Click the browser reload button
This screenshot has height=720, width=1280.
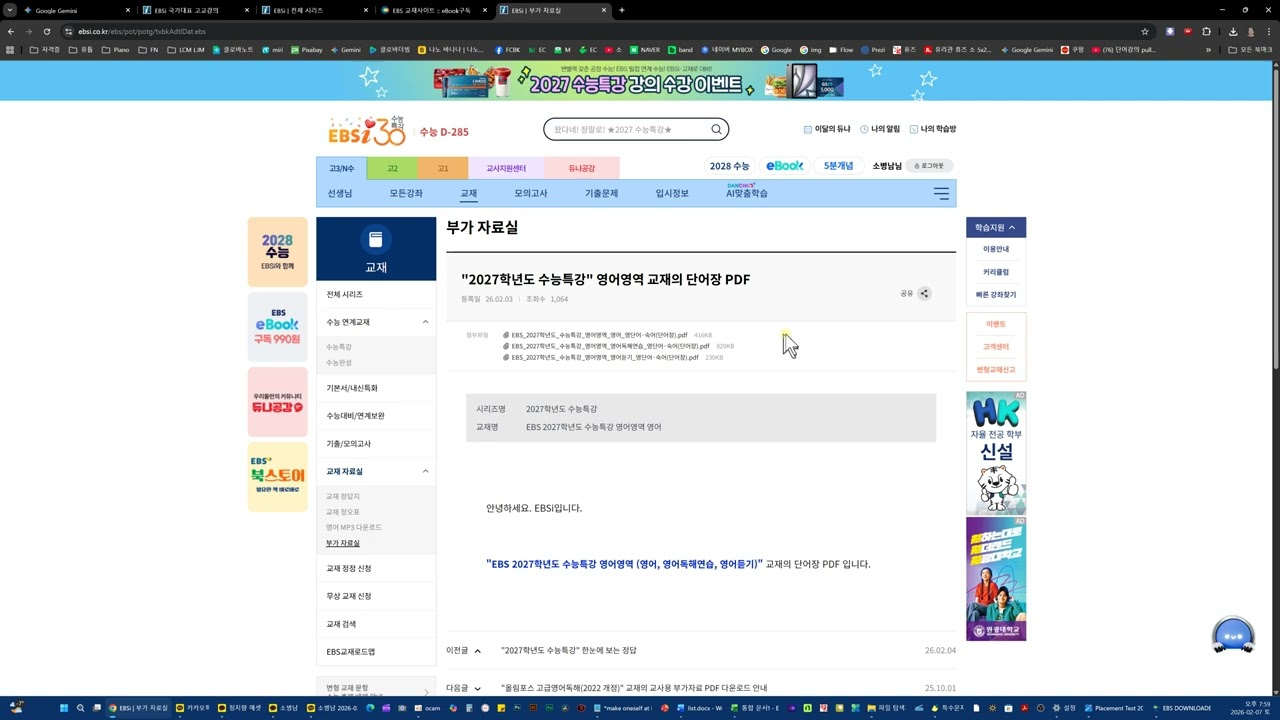(x=46, y=31)
